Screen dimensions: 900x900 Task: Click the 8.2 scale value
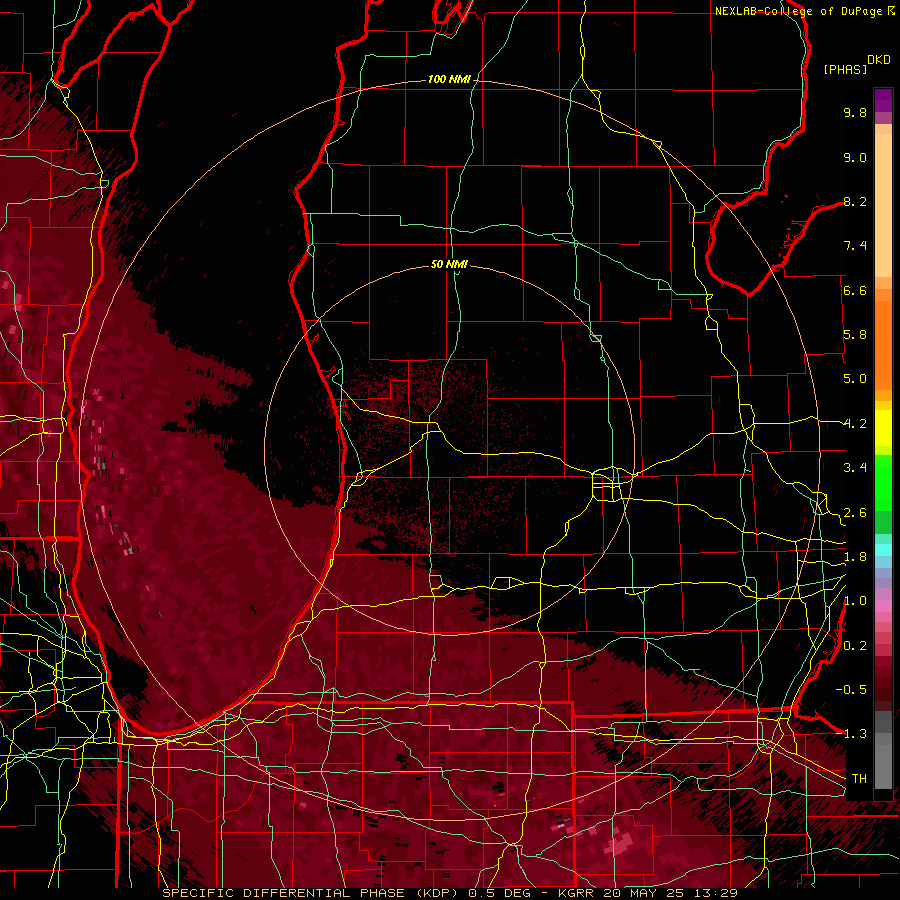(855, 201)
